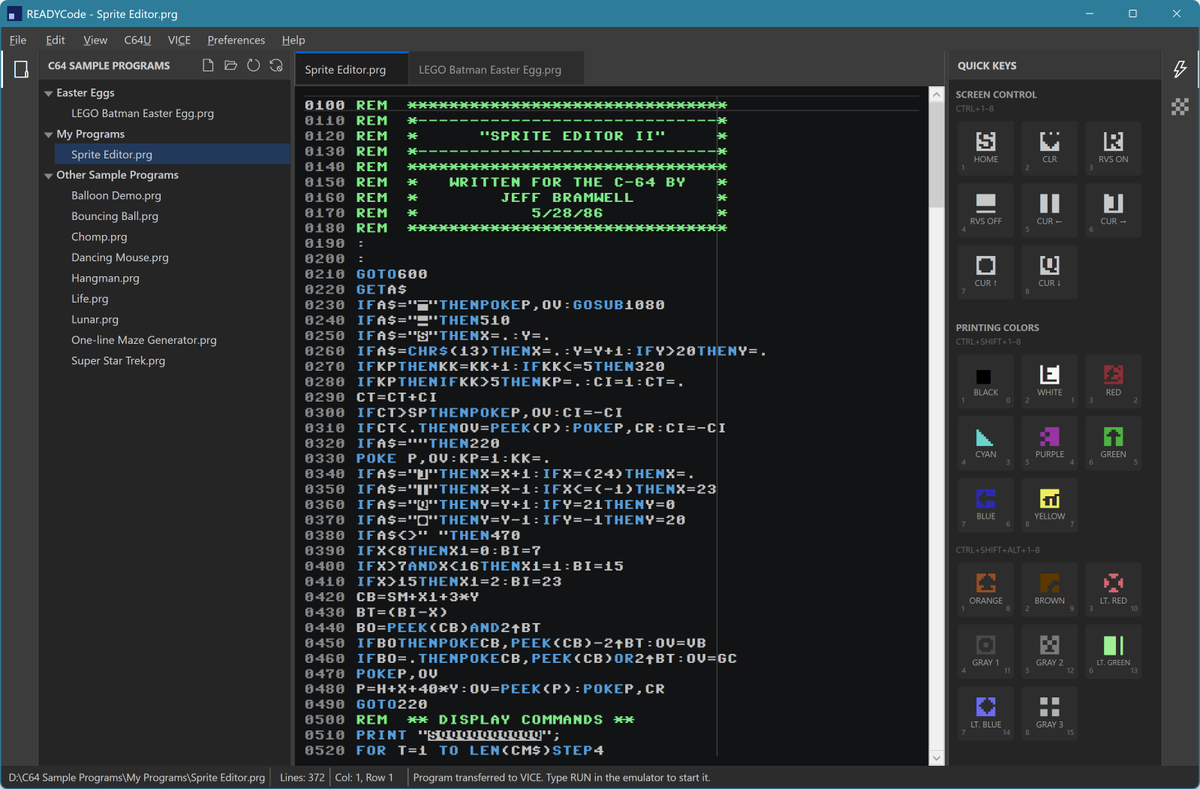The height and width of the screenshot is (789, 1200).
Task: Insert the GRAY 2 printing color code
Action: 1050,652
